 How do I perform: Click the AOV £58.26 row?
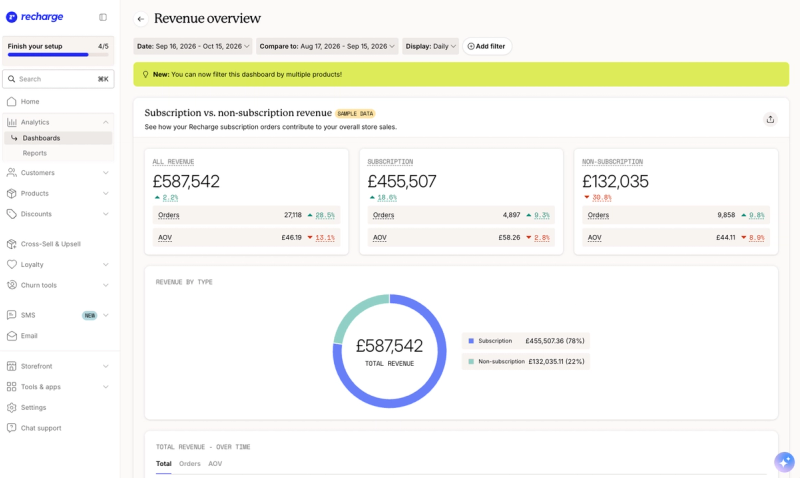tap(461, 238)
